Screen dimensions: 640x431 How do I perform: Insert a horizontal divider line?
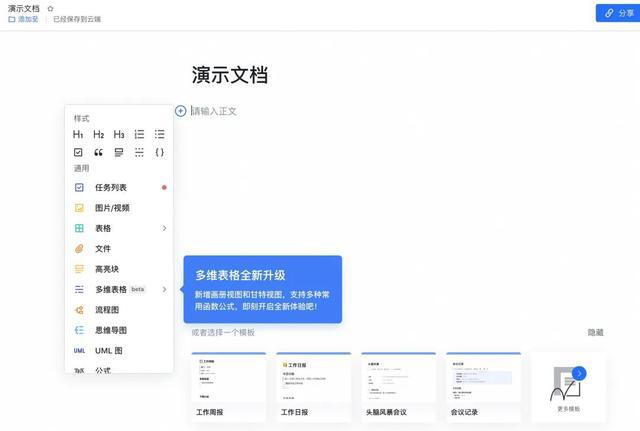[139, 152]
